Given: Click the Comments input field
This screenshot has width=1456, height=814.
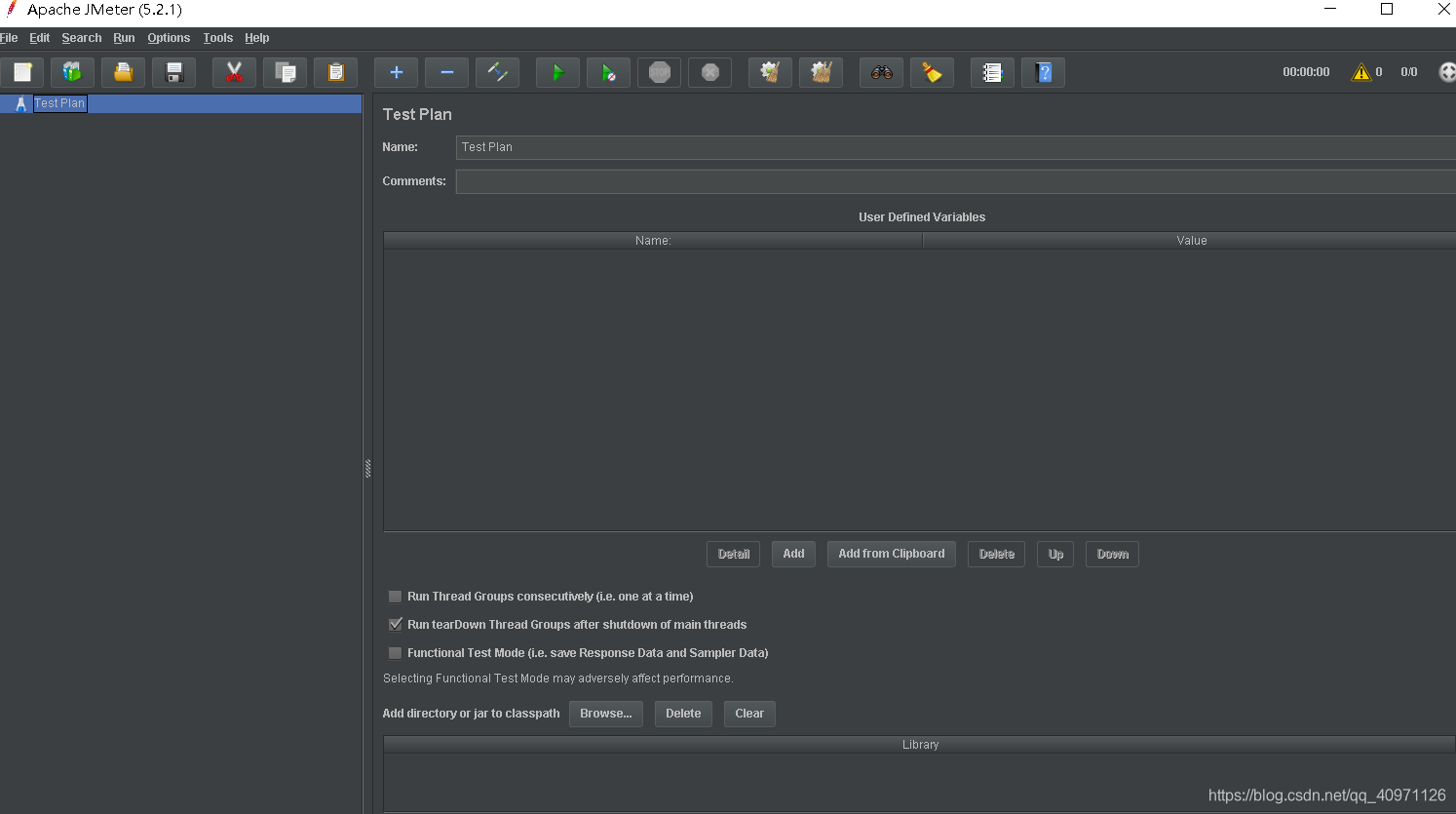Looking at the screenshot, I should click(x=955, y=181).
